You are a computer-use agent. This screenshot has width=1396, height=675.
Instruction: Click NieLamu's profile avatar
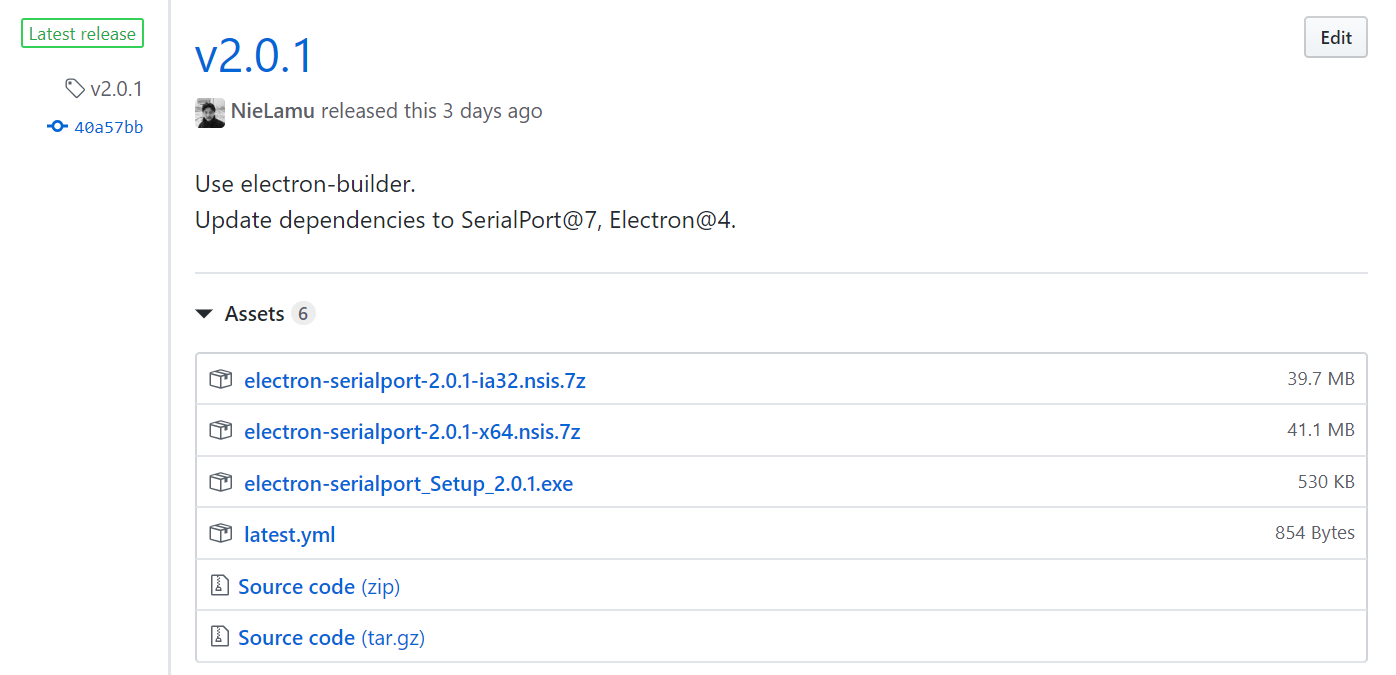(210, 112)
